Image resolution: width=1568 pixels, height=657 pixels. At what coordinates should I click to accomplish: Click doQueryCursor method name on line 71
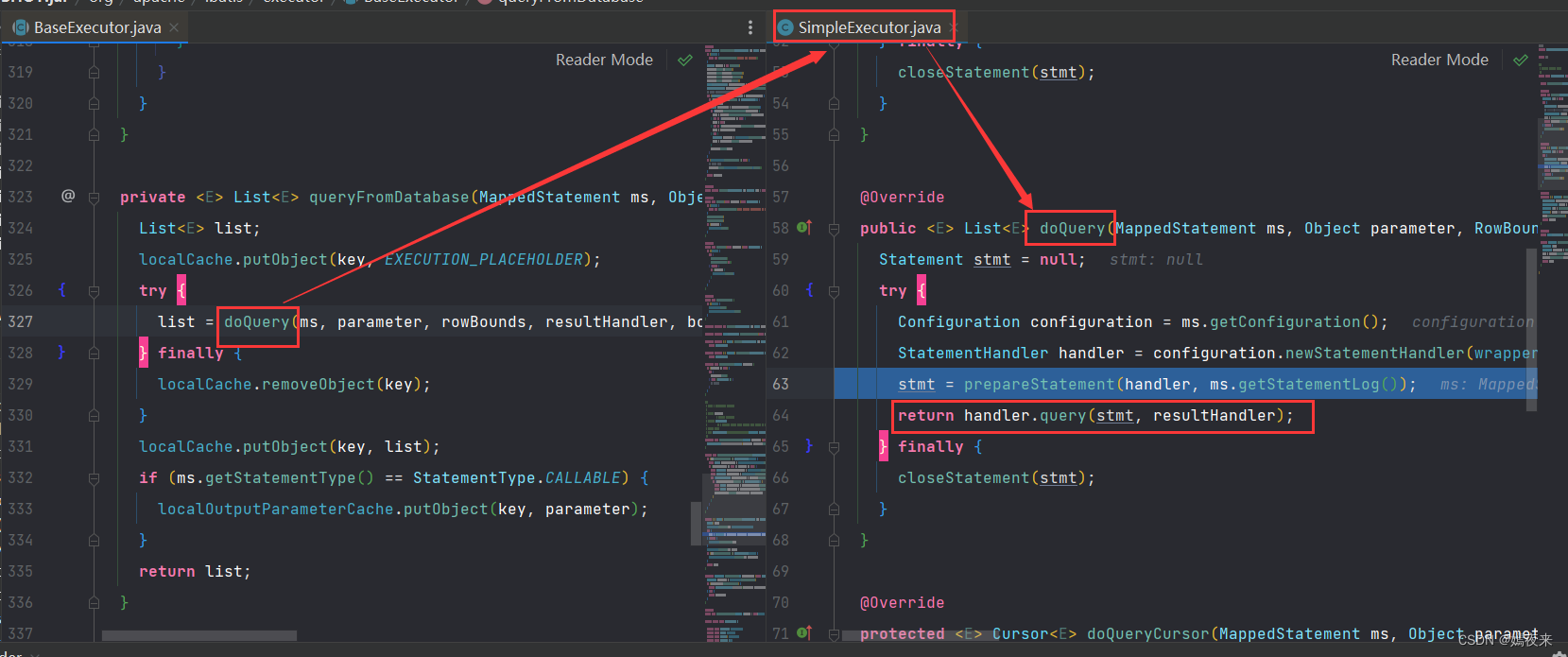point(1147,633)
